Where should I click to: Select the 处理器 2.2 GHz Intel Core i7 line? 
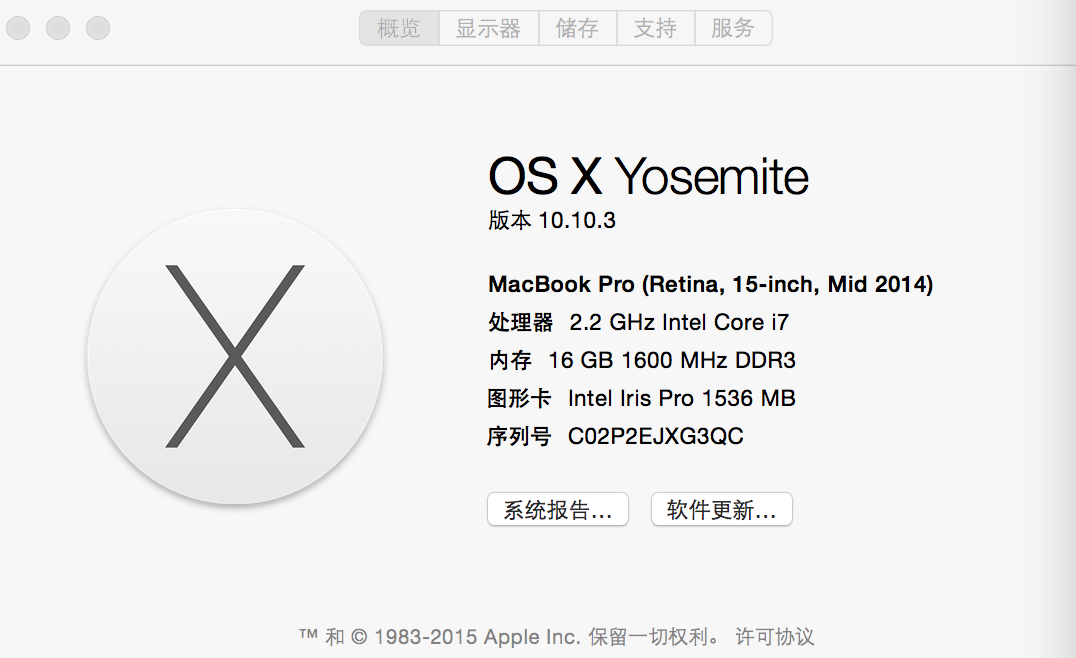point(639,323)
